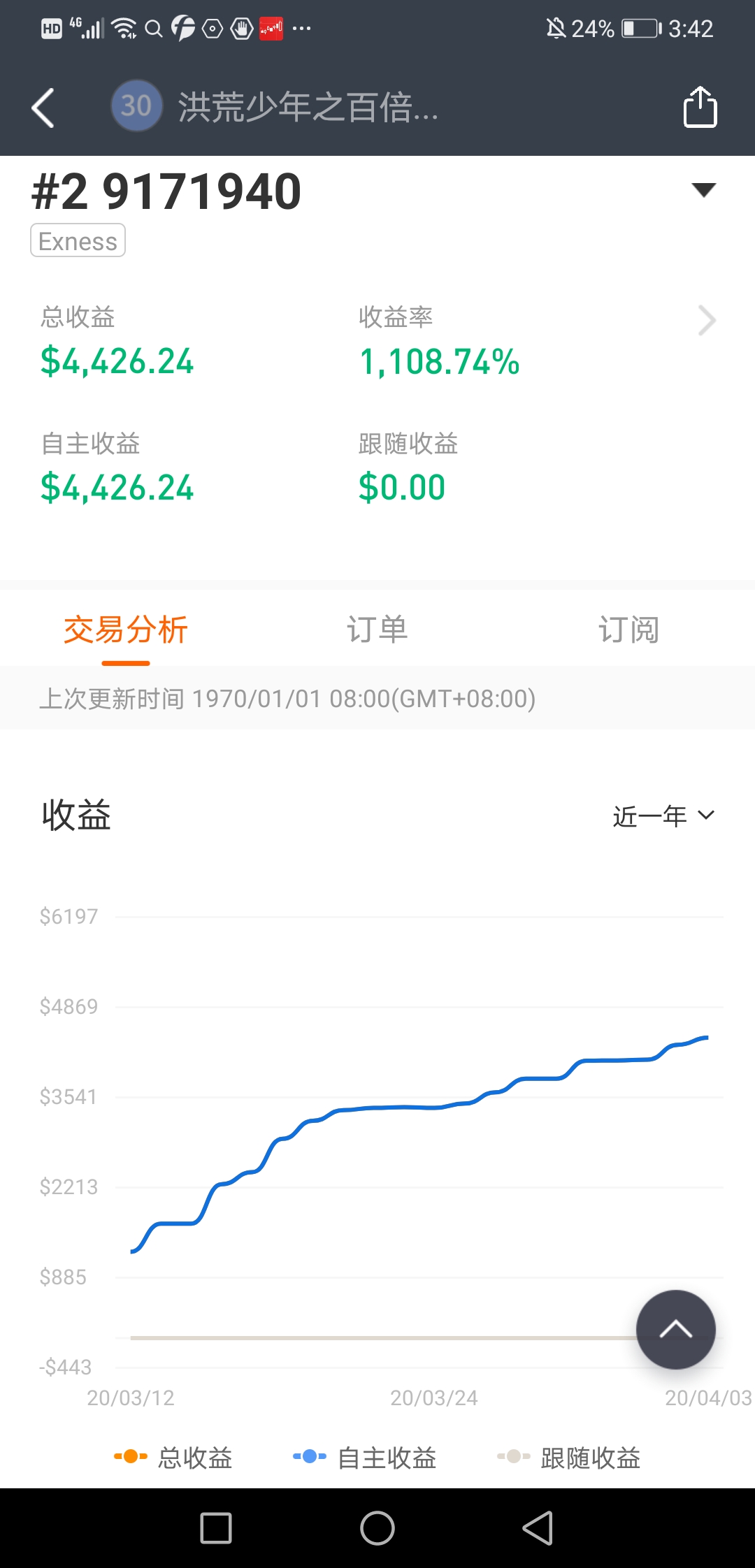This screenshot has height=1568, width=755.
Task: Tap the back arrow icon
Action: [x=43, y=108]
